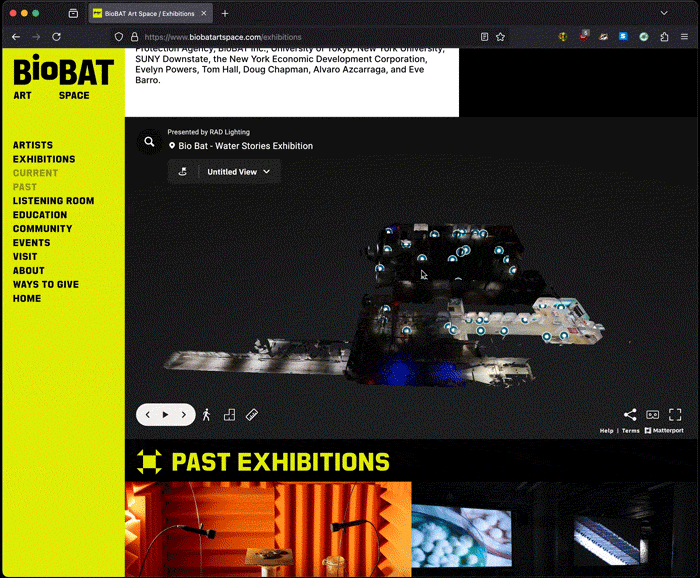Go to the previous tour highlight
700x578 pixels.
pos(148,414)
